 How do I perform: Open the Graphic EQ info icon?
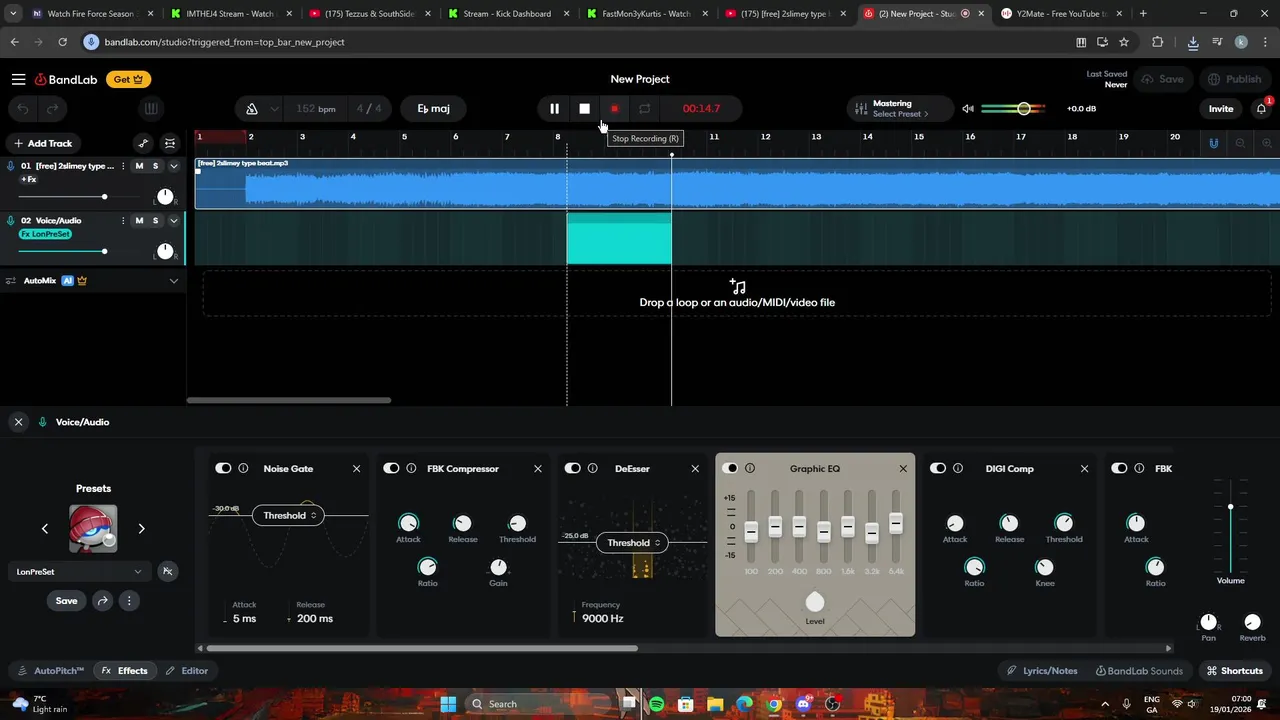[x=750, y=468]
